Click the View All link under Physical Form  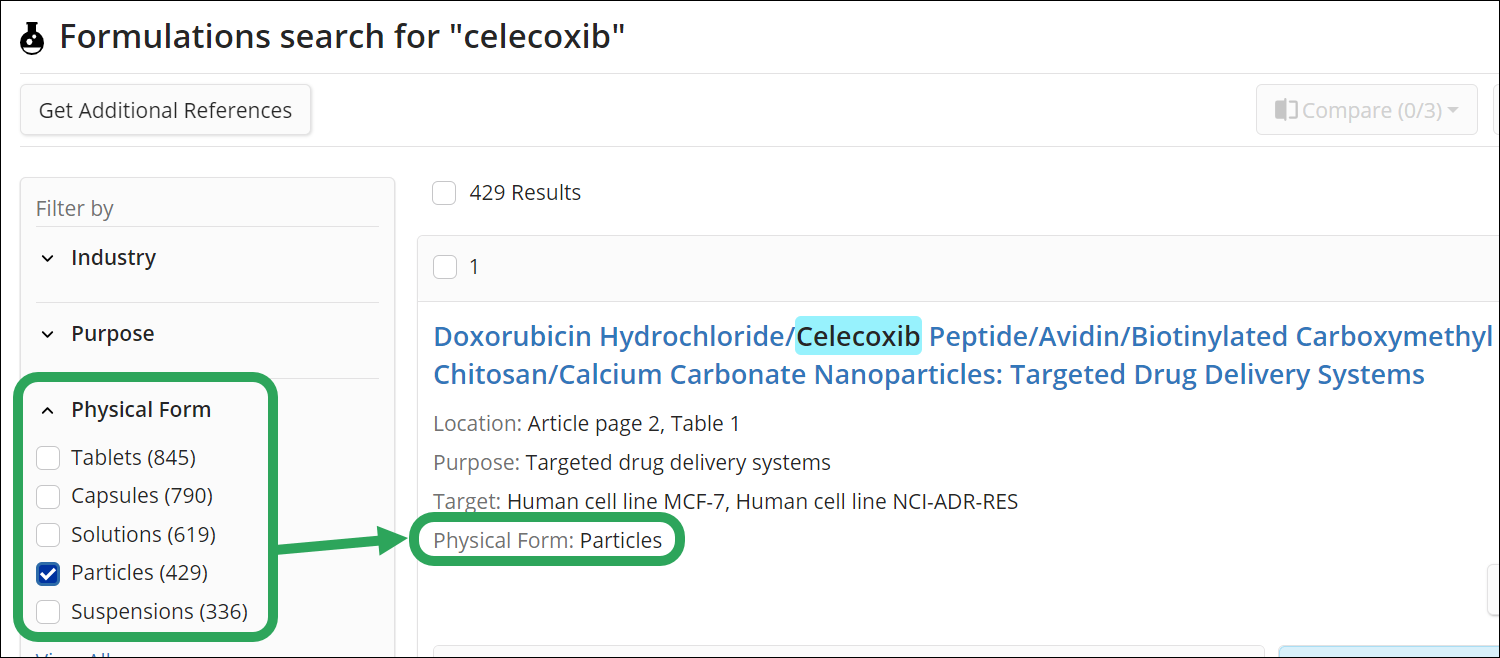coord(70,653)
